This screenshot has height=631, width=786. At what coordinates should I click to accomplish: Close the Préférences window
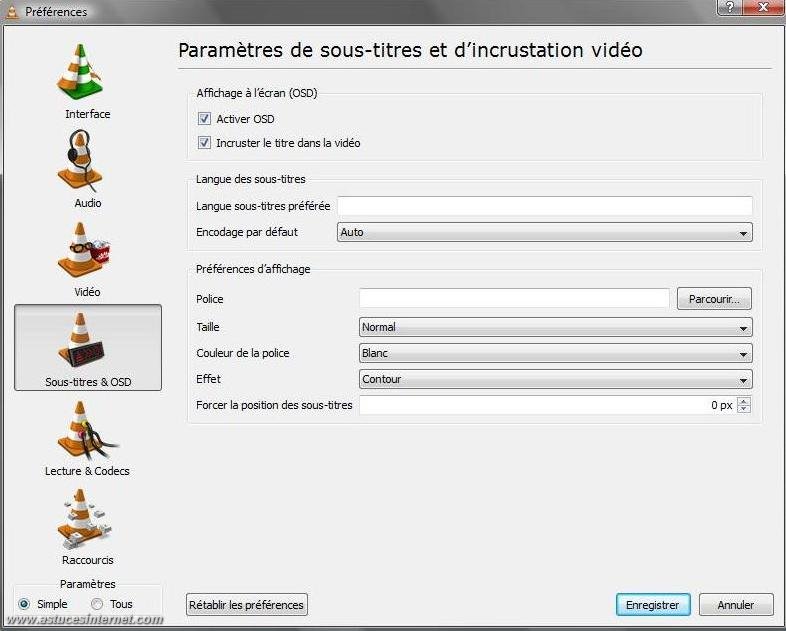pyautogui.click(x=763, y=8)
